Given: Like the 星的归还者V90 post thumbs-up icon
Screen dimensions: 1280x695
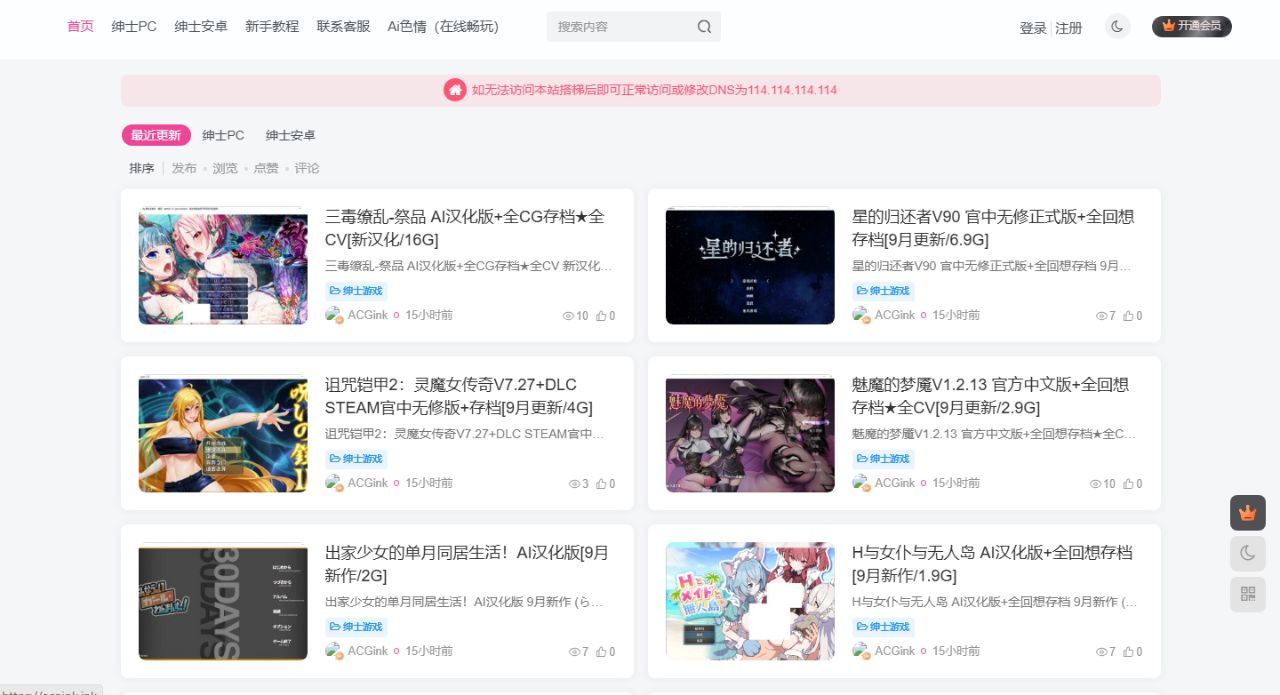Looking at the screenshot, I should click(x=1128, y=316).
